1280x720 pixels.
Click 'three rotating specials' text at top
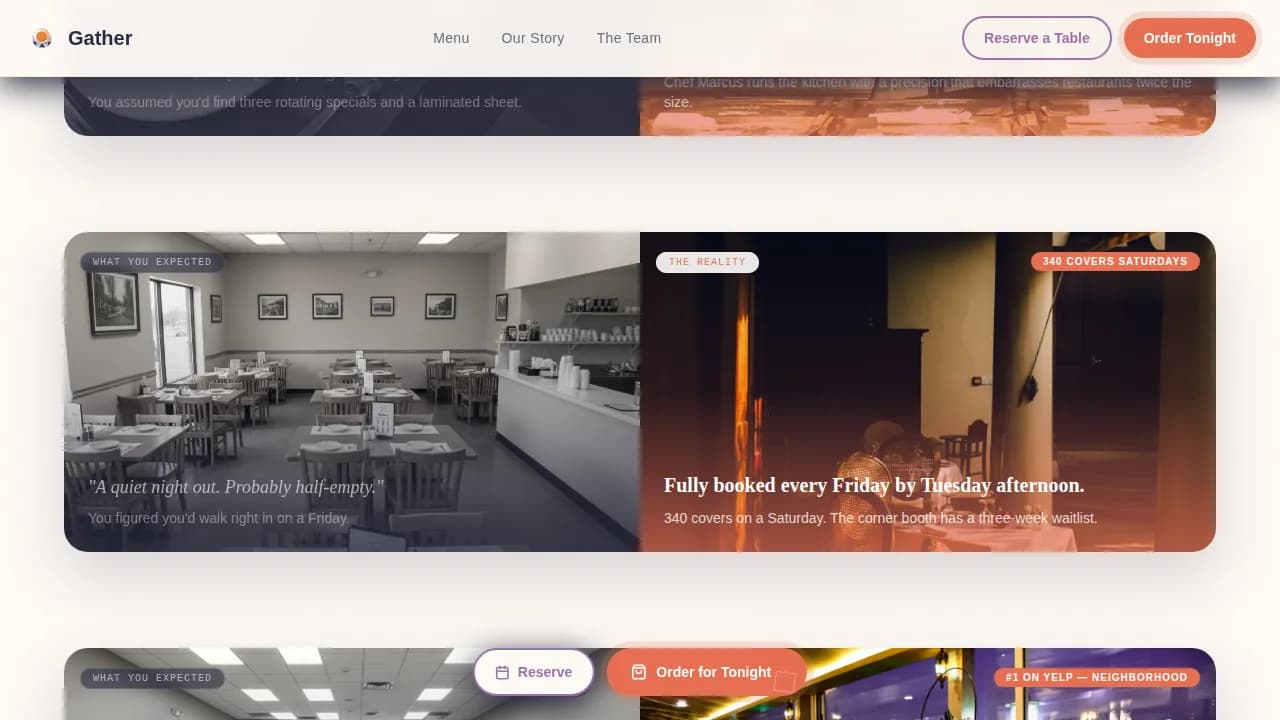[x=305, y=102]
